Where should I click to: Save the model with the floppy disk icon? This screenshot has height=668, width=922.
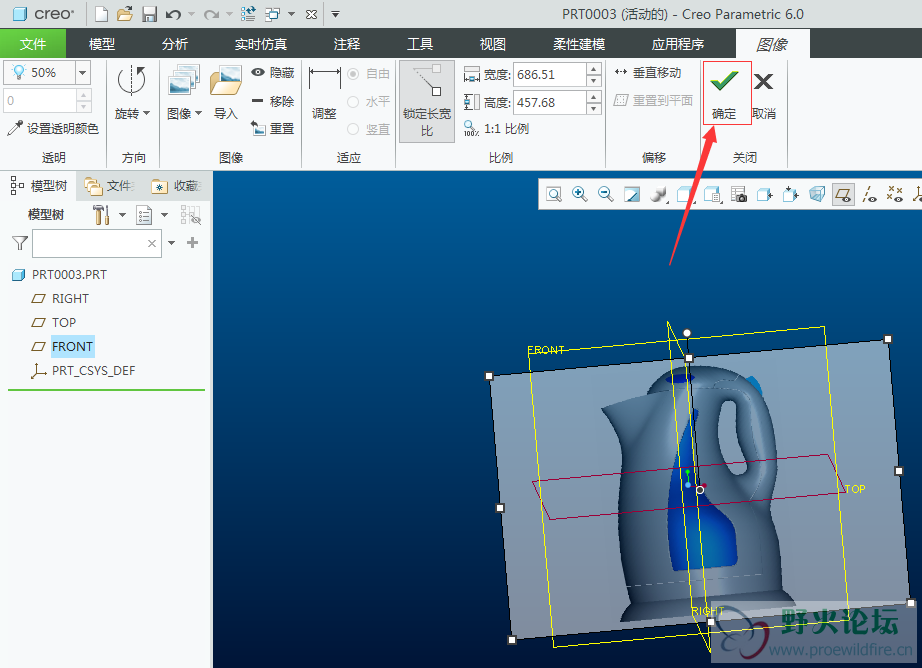[149, 14]
